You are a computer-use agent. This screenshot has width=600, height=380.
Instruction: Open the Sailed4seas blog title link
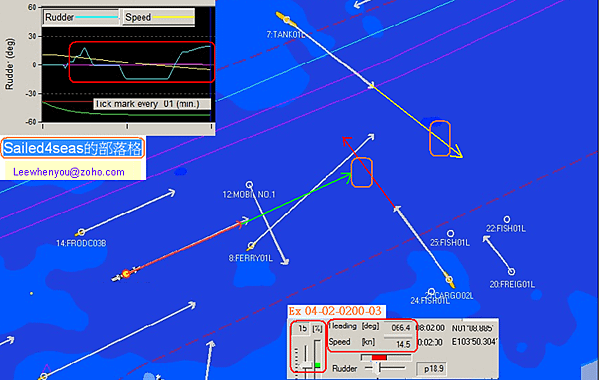pos(72,148)
